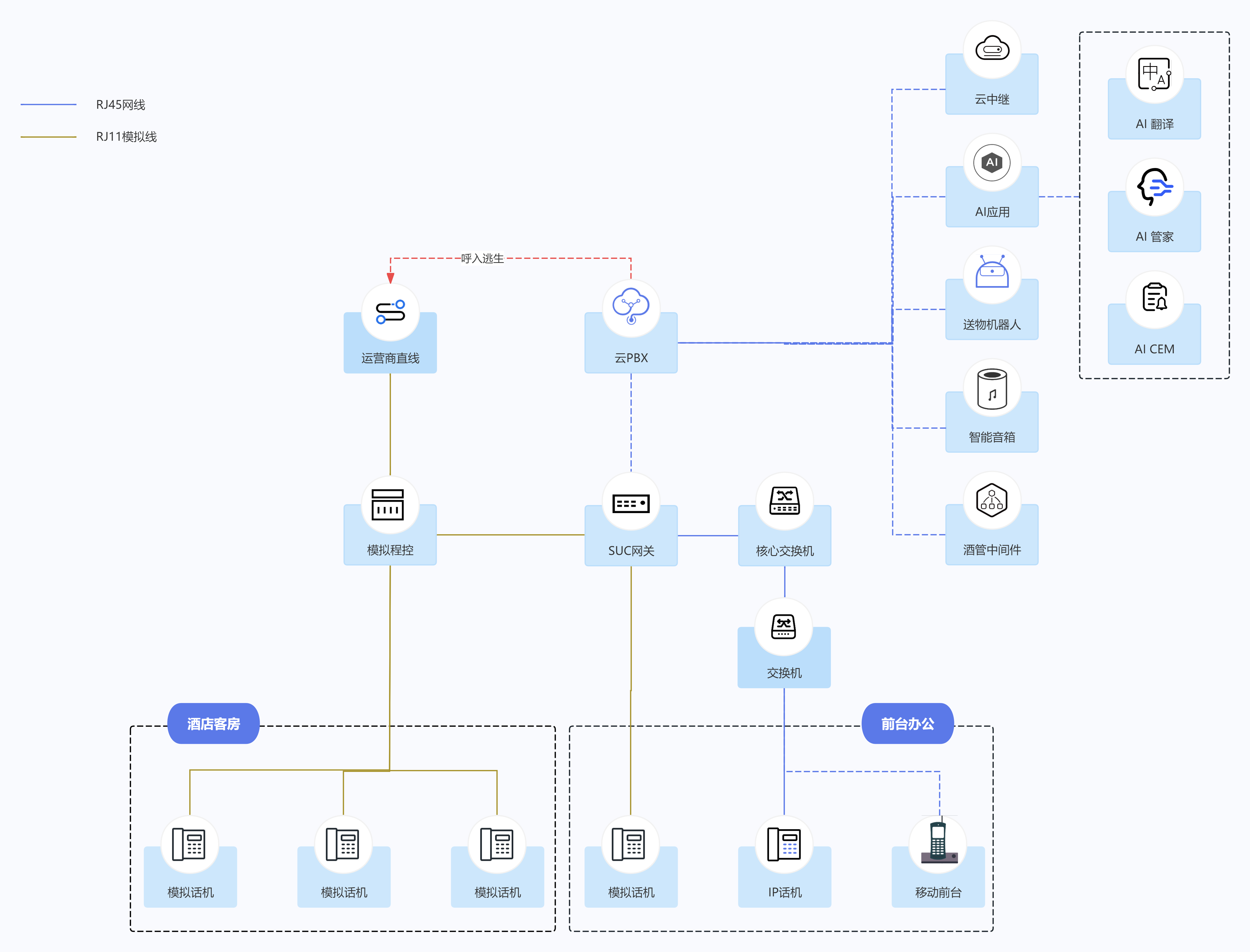The height and width of the screenshot is (952, 1250).
Task: Select the AI应用 text label
Action: [x=992, y=212]
